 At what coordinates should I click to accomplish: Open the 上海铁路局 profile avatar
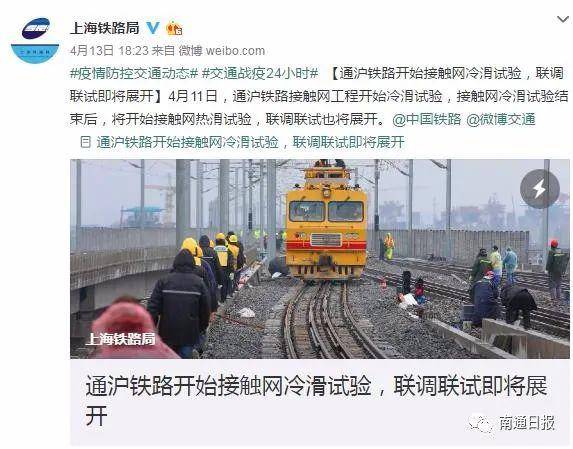35,40
